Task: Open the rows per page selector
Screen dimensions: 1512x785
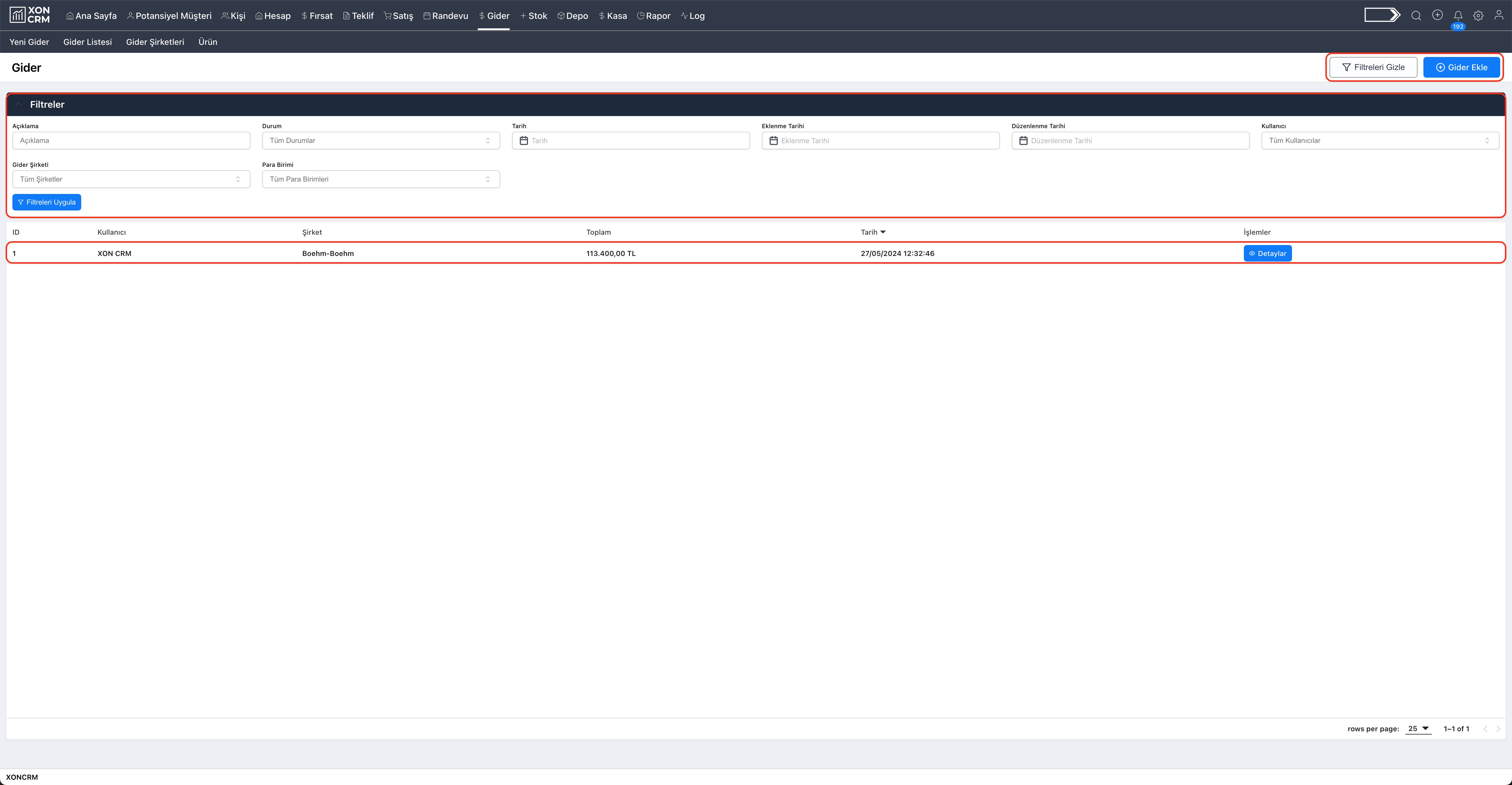Action: click(1418, 729)
